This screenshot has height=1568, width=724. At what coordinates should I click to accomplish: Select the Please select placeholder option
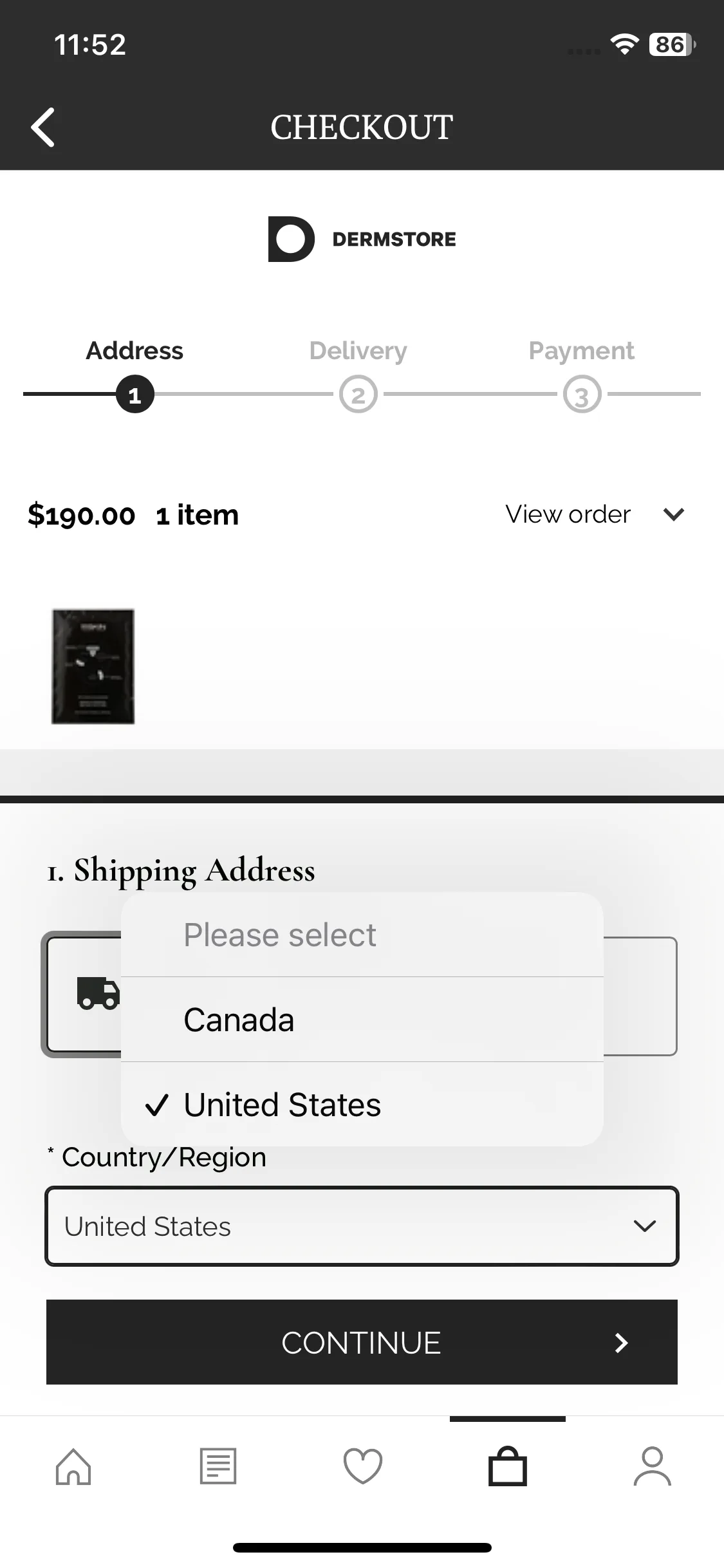[x=362, y=935]
